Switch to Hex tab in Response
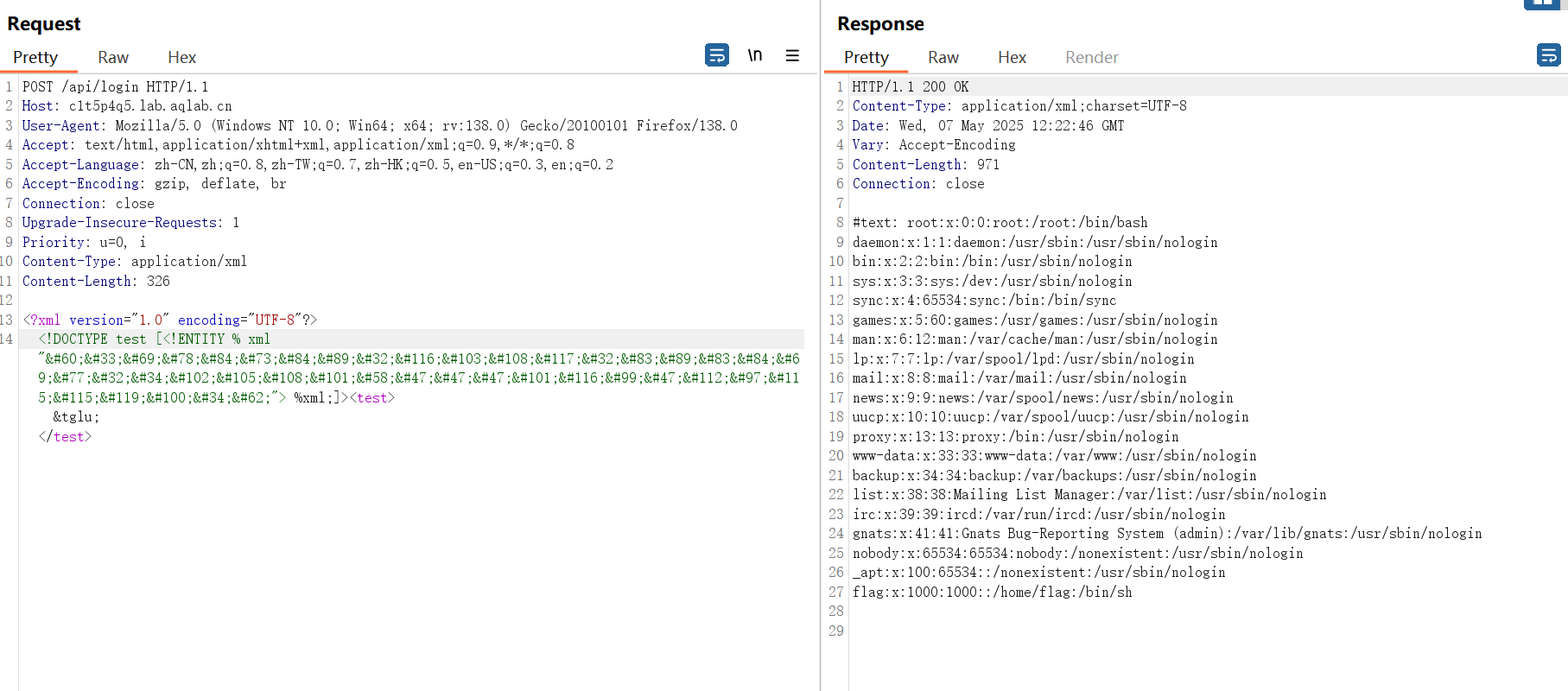 point(1012,57)
